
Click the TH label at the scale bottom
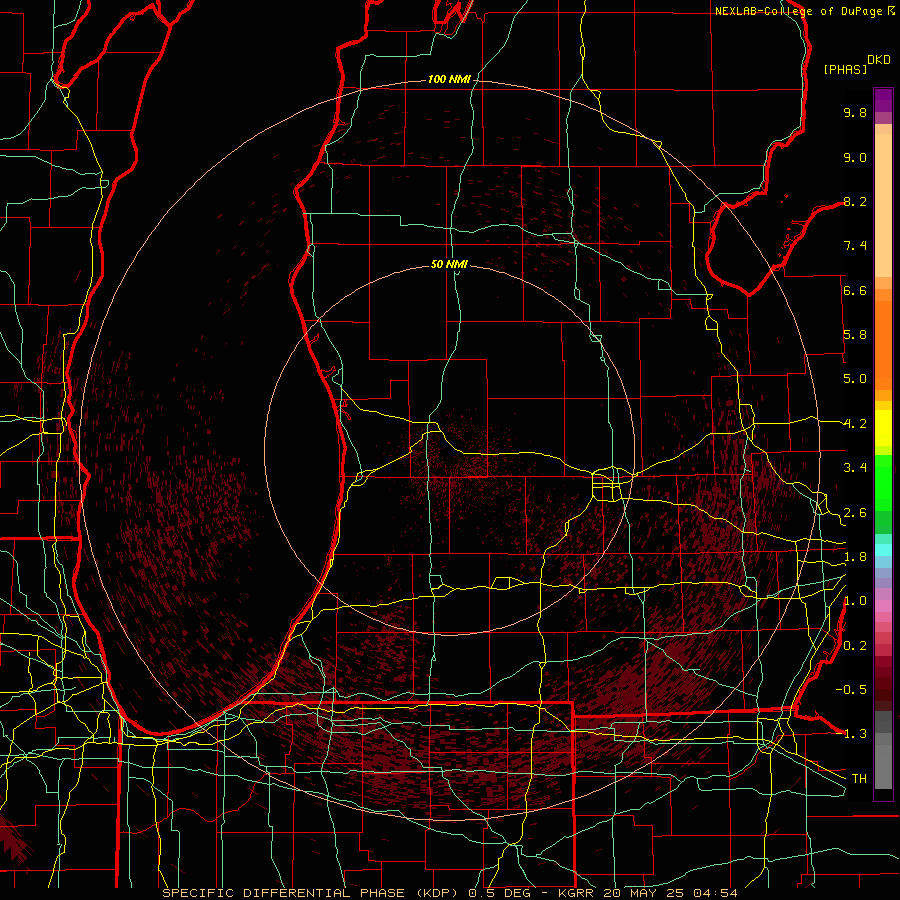[x=859, y=778]
